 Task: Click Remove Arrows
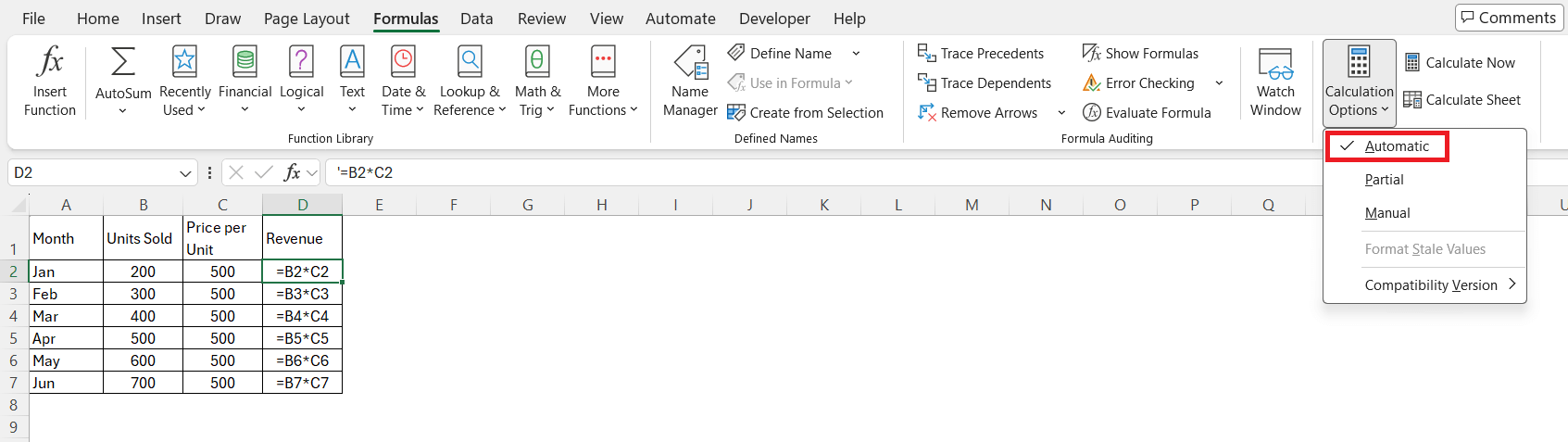tap(978, 113)
